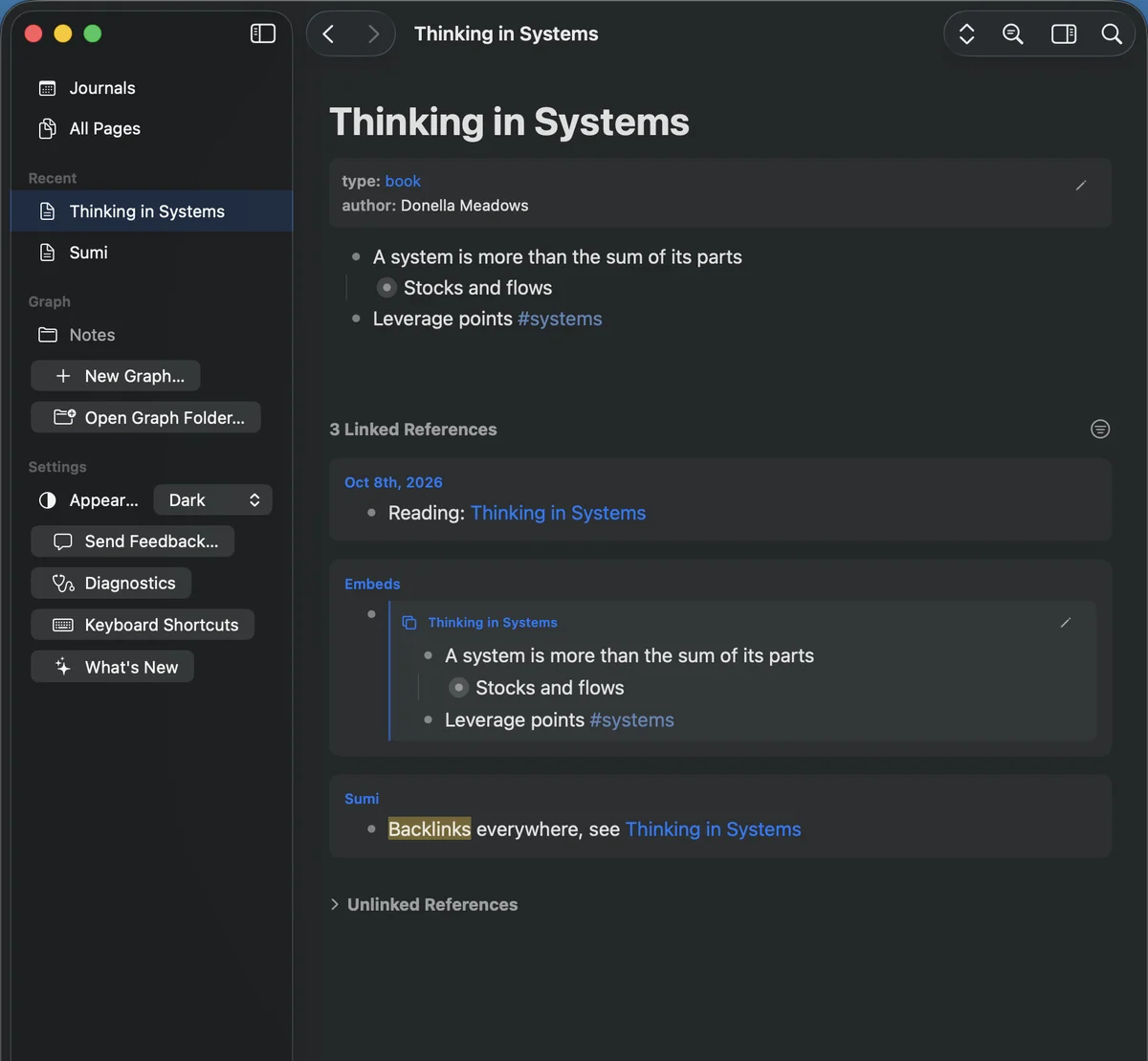Screen dimensions: 1148x1061
Task: Click the embedded block's Thinking in Systems title
Action: [493, 623]
